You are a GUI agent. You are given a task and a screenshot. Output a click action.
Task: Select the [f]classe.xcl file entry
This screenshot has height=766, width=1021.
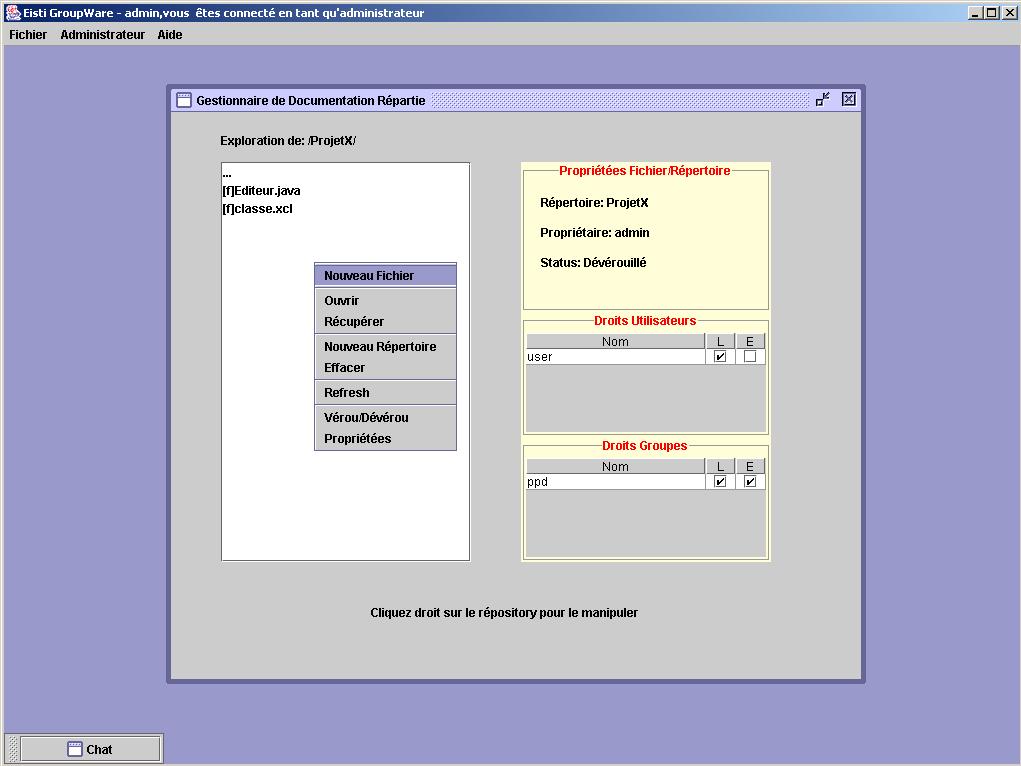click(x=258, y=209)
